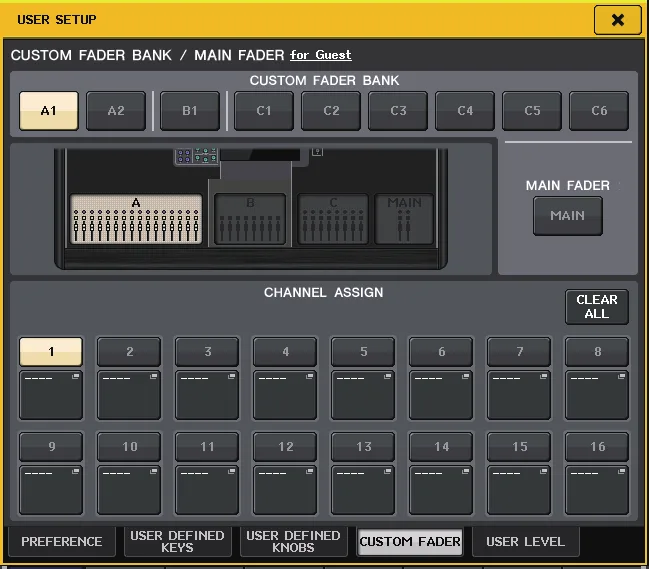Viewport: 649px width, 569px height.
Task: Open channel selection popup under fader 13
Action: pyautogui.click(x=363, y=490)
